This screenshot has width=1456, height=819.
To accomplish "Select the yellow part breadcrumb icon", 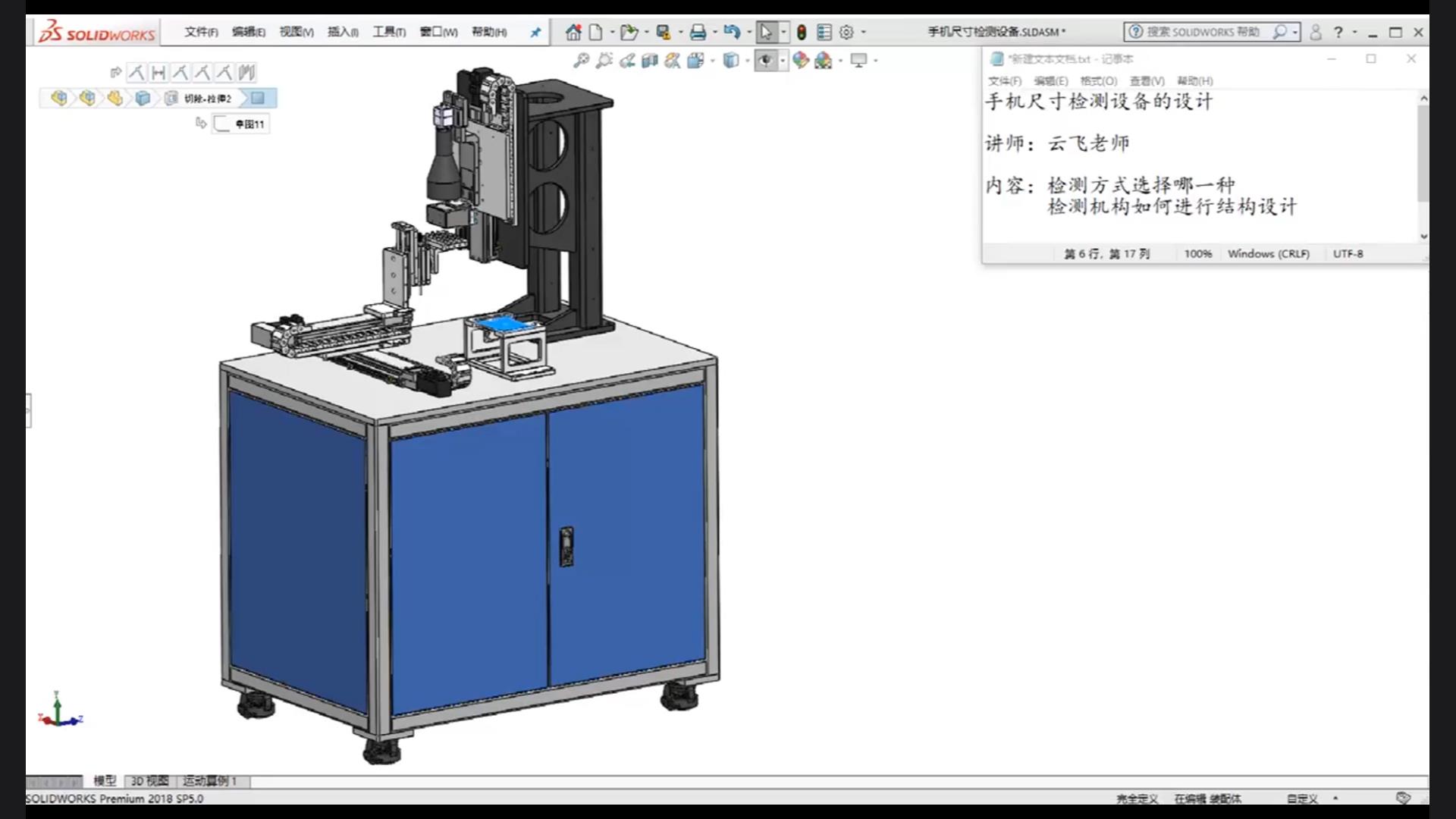I will [115, 98].
